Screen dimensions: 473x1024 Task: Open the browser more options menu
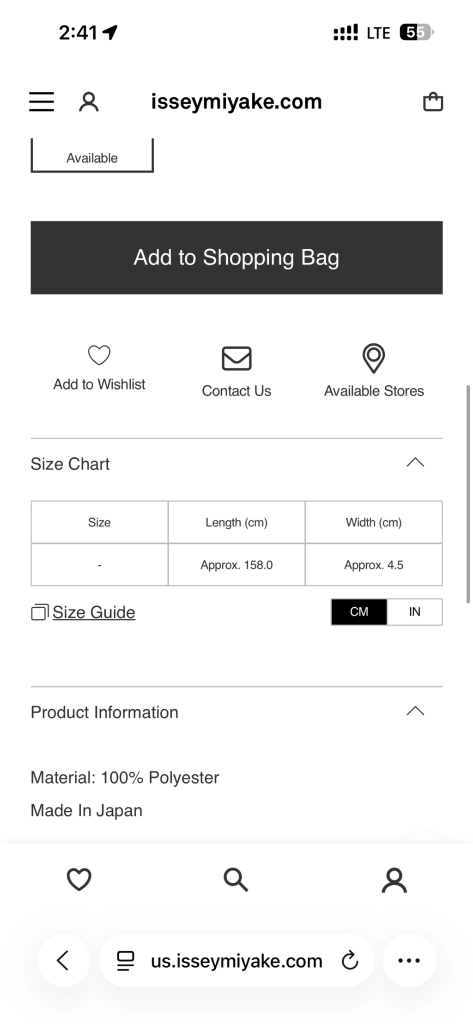coord(409,961)
